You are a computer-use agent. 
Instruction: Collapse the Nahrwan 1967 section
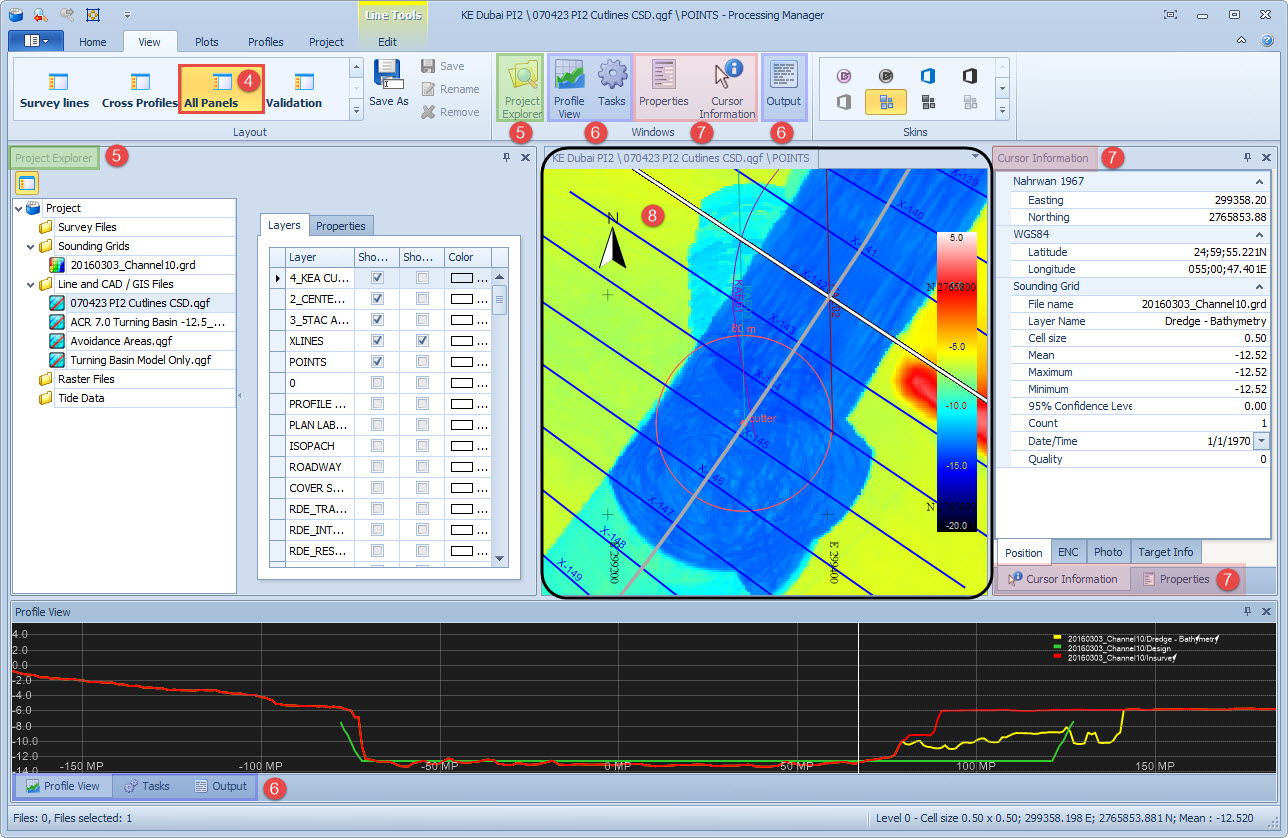pos(1259,182)
